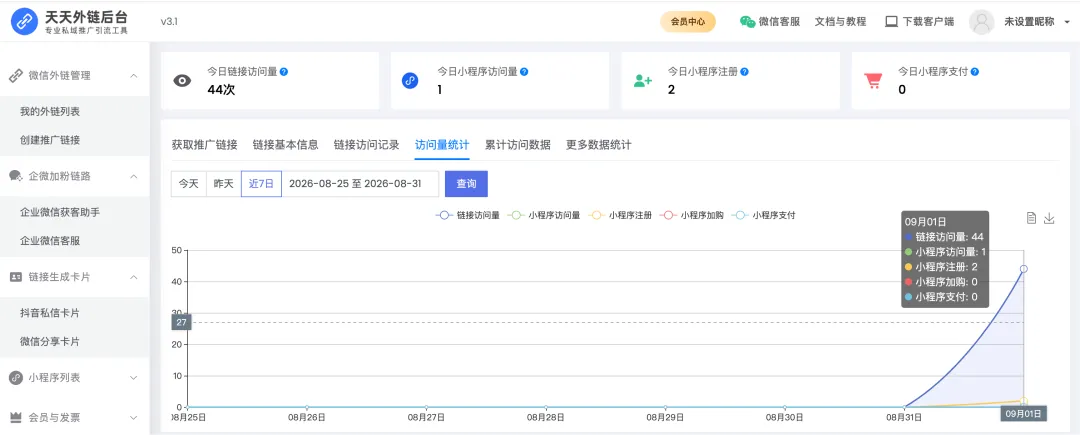Screen dimensions: 1080x435
Task: Toggle 小程序支付 series in chart legend
Action: (763, 215)
